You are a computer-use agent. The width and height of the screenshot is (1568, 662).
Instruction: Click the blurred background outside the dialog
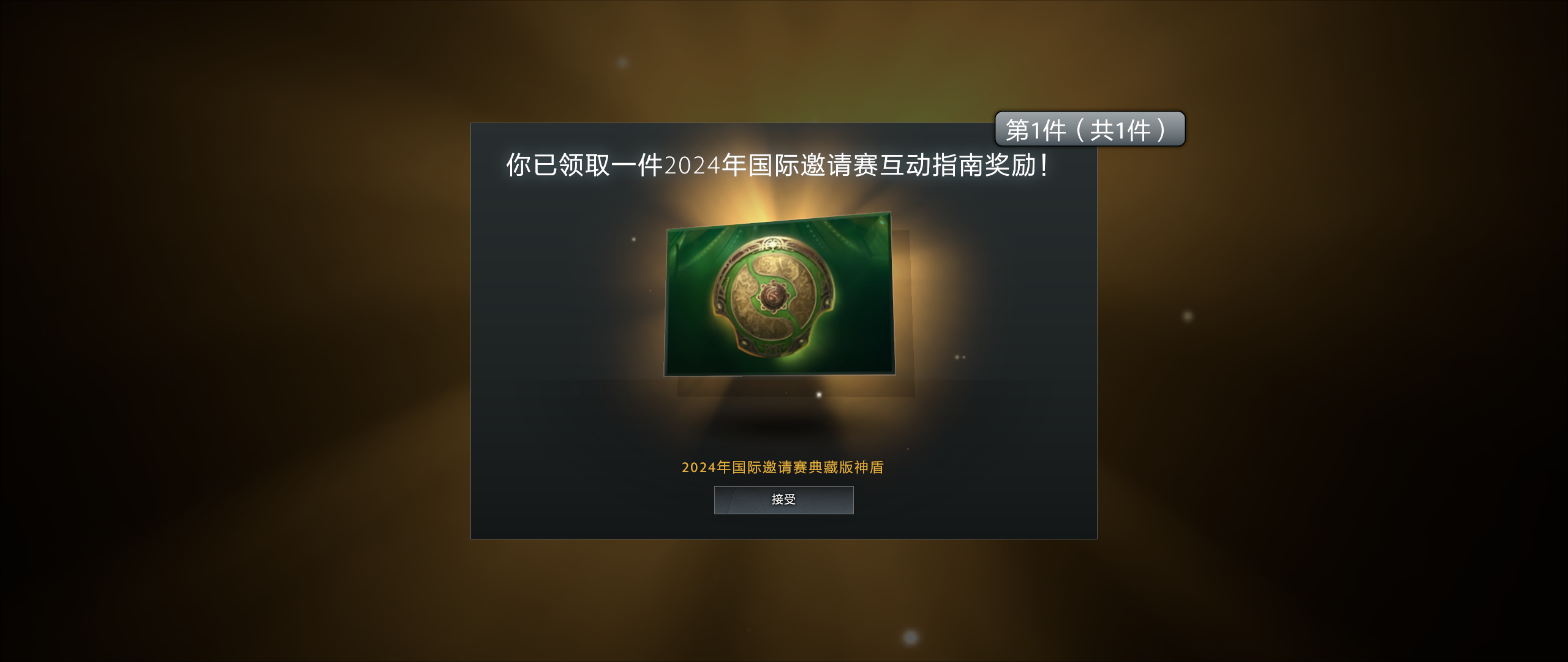233,331
